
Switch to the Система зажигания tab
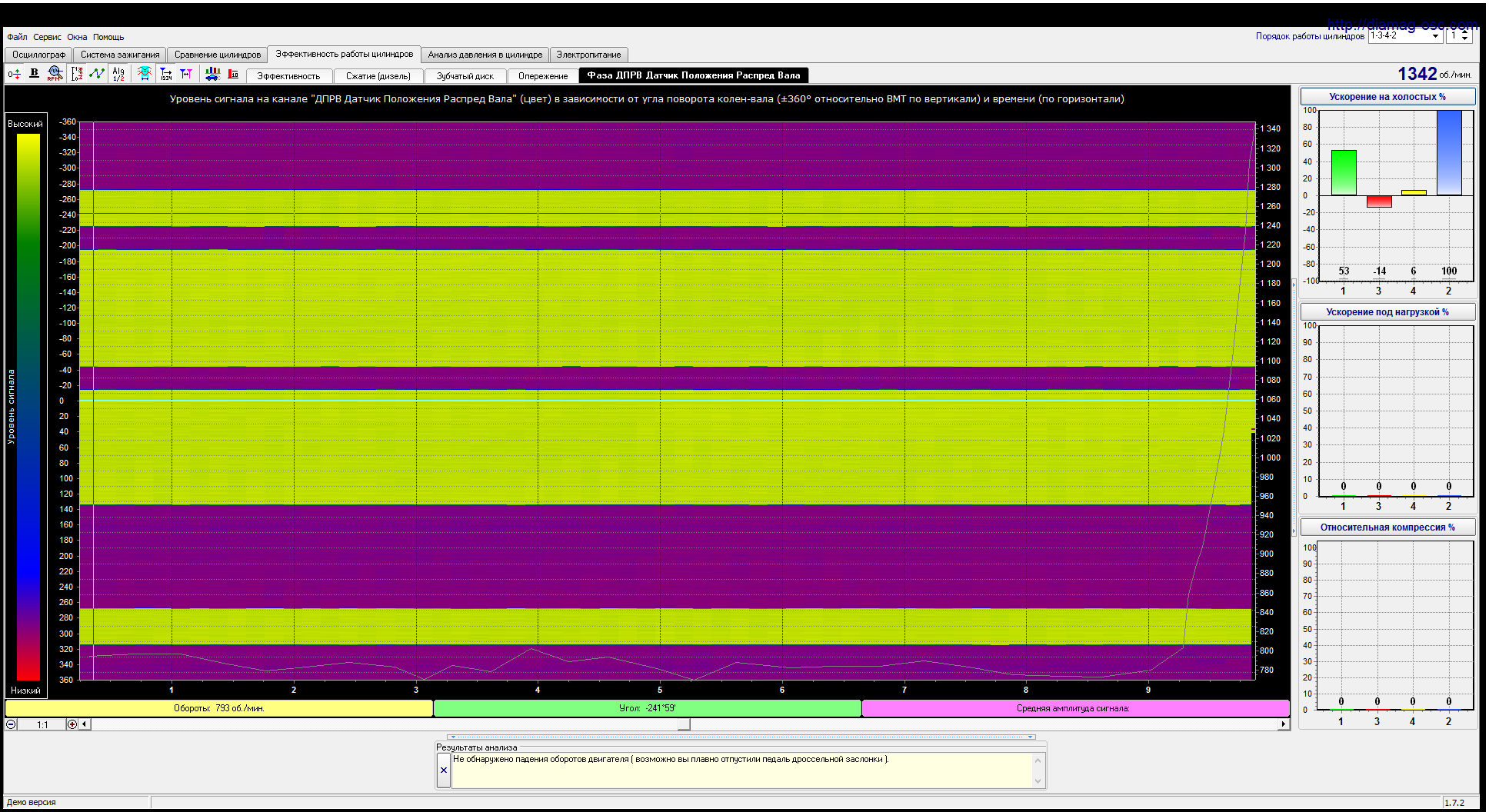120,55
